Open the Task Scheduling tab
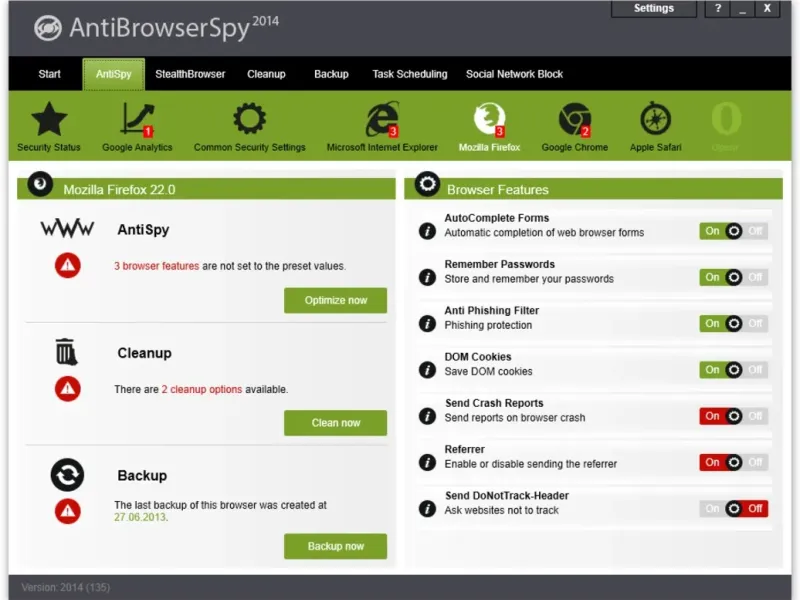800x600 pixels. click(x=410, y=74)
